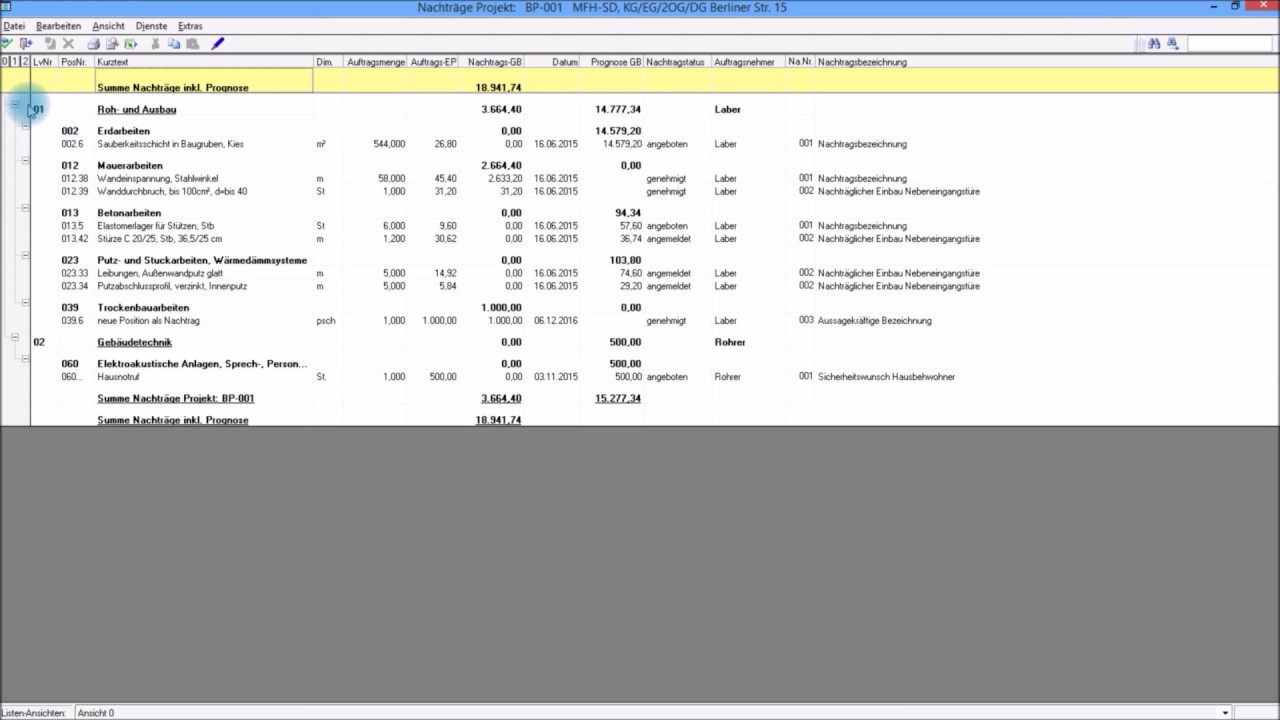Collapse the 01 Roh- und Ausbau group
1280x720 pixels.
[14, 104]
